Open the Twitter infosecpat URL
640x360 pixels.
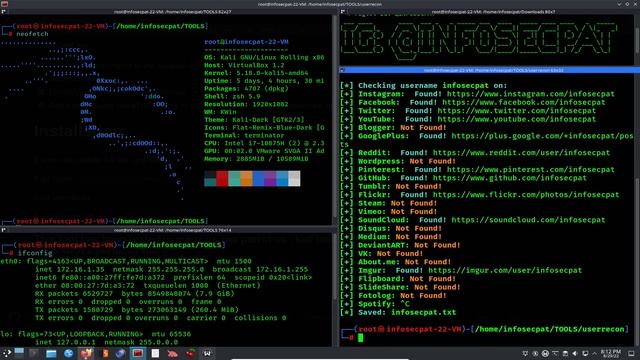(x=517, y=111)
